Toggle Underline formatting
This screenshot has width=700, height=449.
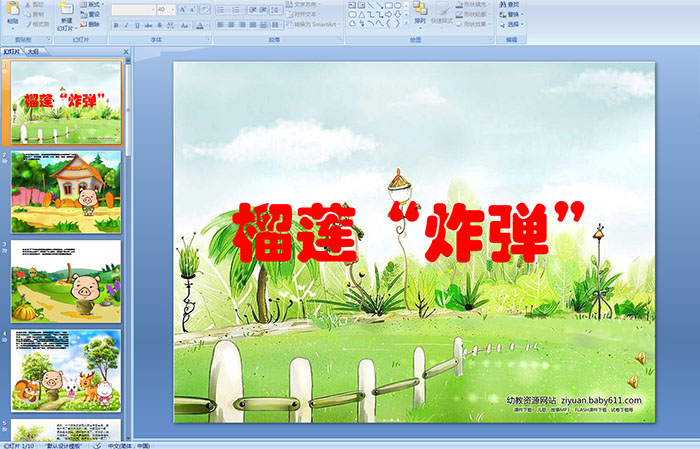(138, 25)
